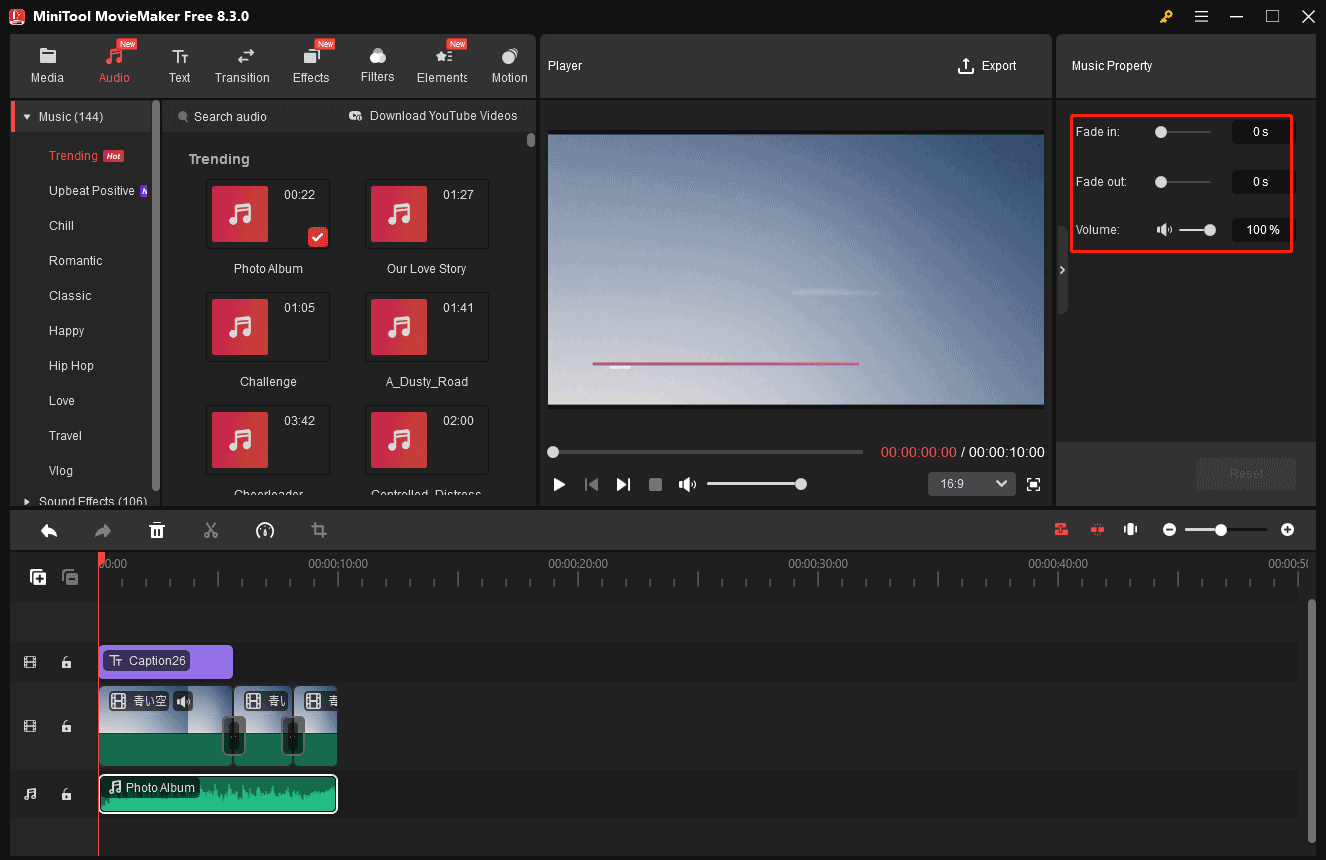Click Download YouTube Videos link
This screenshot has height=860, width=1326.
433,116
